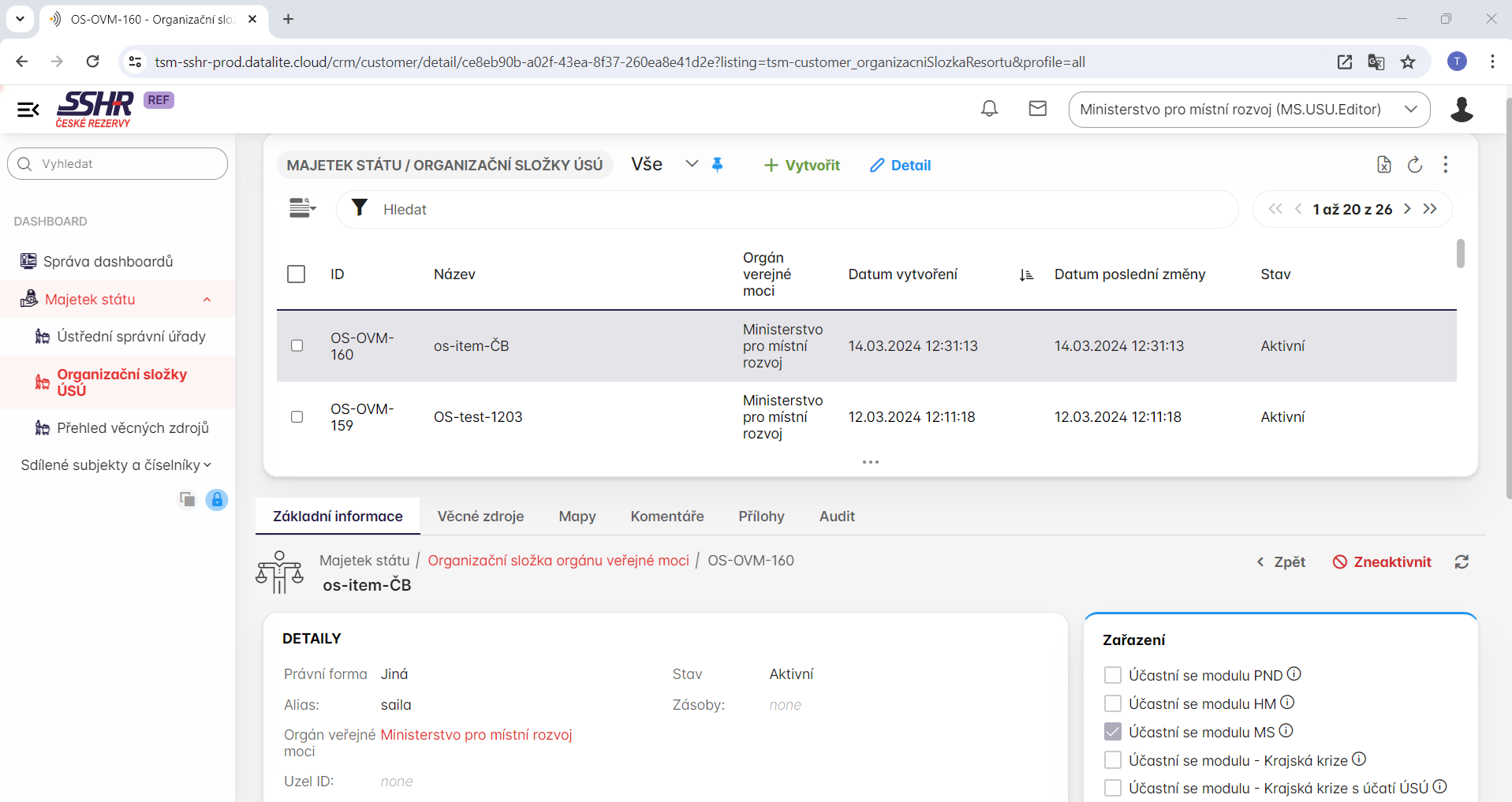Select the OS-OVM-159 row checkbox
Image resolution: width=1512 pixels, height=802 pixels.
click(297, 416)
